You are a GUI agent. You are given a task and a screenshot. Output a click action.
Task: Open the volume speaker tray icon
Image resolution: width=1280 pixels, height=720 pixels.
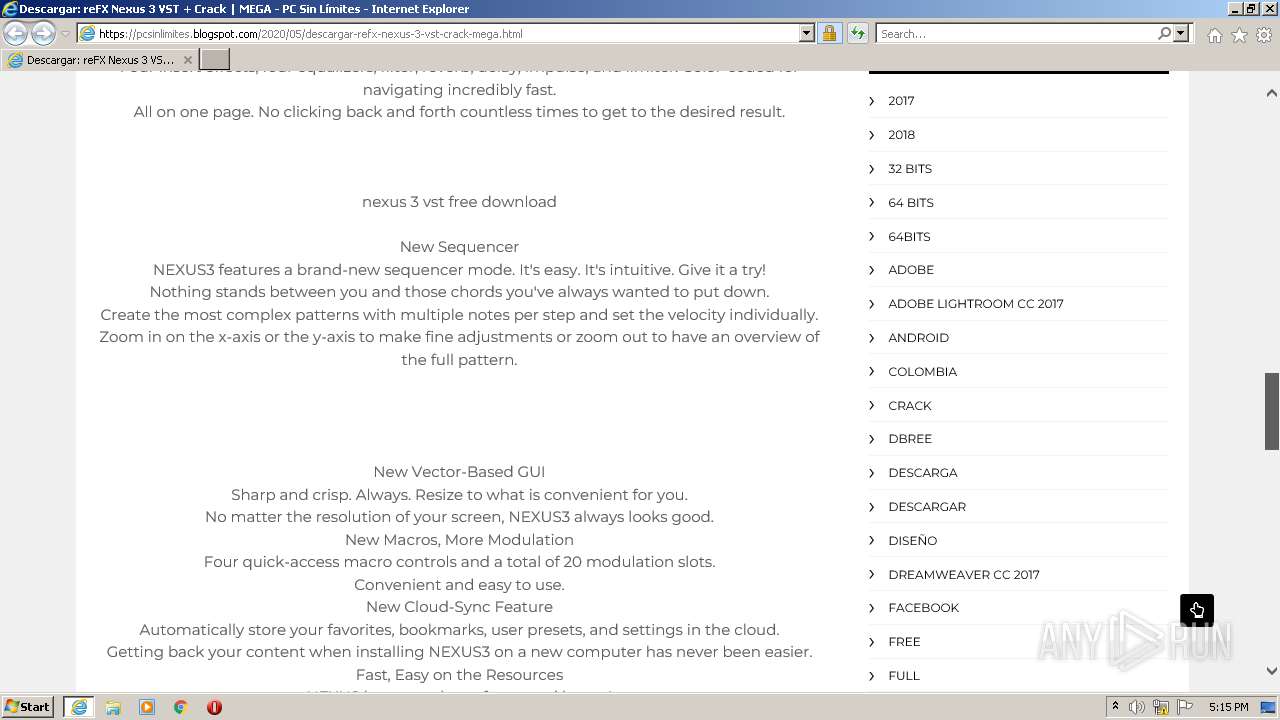1137,707
